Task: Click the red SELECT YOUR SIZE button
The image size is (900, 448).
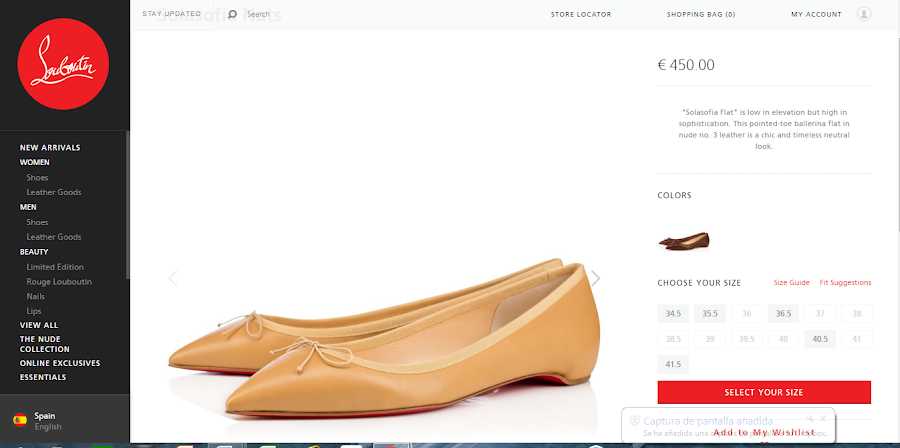Action: click(x=764, y=392)
